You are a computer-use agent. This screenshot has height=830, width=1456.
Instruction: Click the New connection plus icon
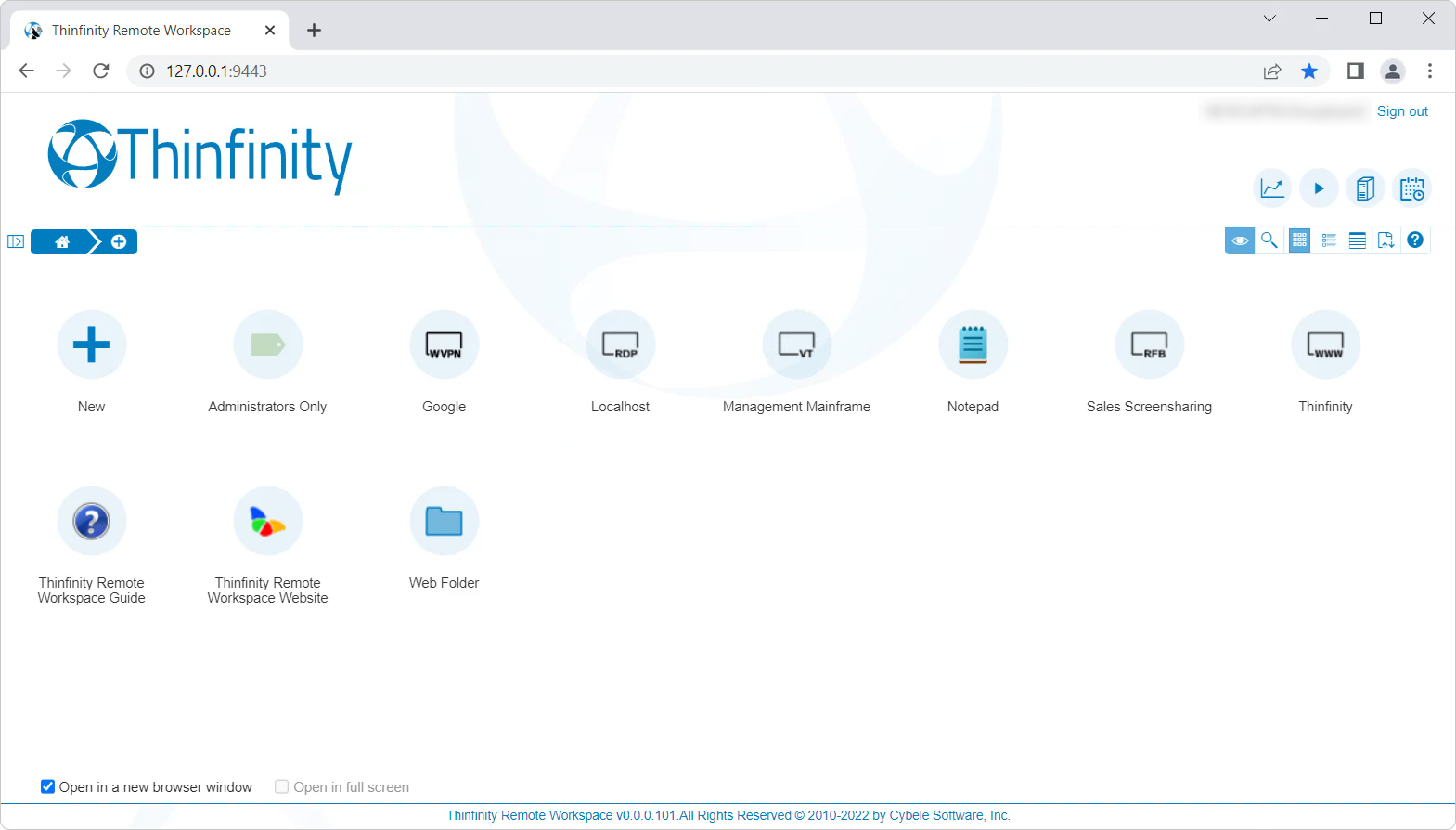[x=91, y=344]
